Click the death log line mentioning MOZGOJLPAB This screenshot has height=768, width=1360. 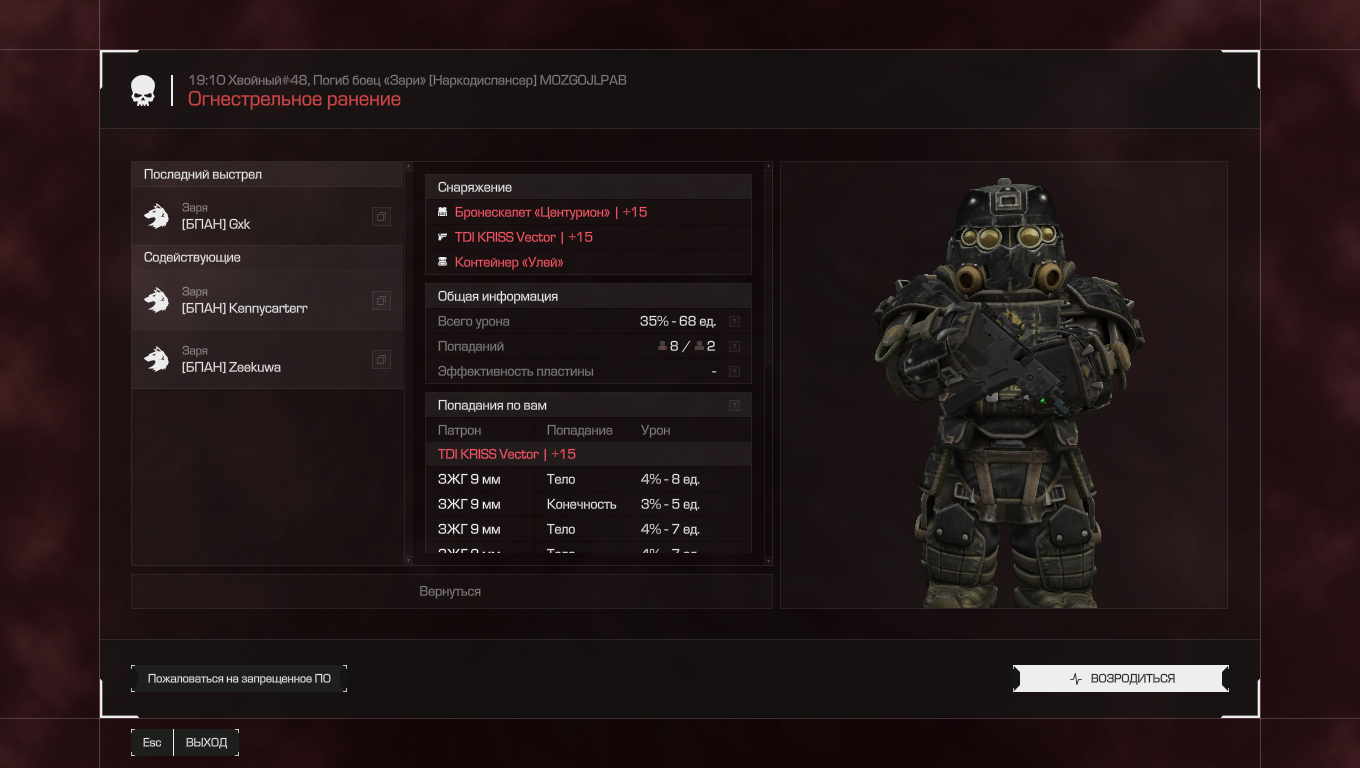408,80
